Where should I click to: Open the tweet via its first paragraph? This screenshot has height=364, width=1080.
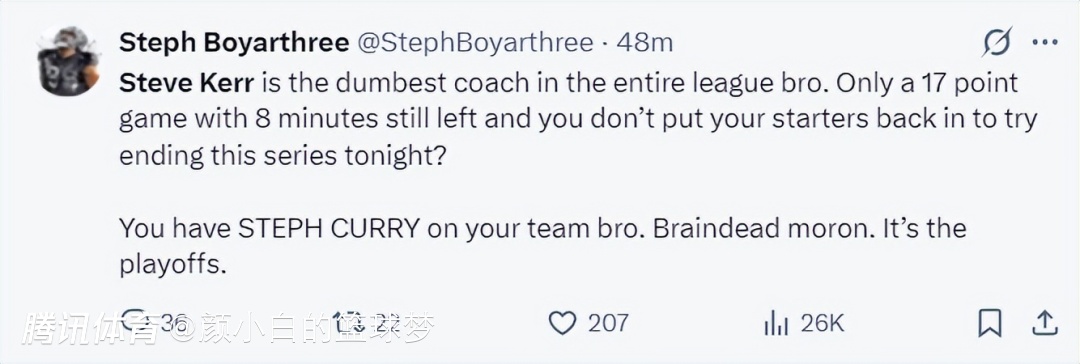point(578,119)
